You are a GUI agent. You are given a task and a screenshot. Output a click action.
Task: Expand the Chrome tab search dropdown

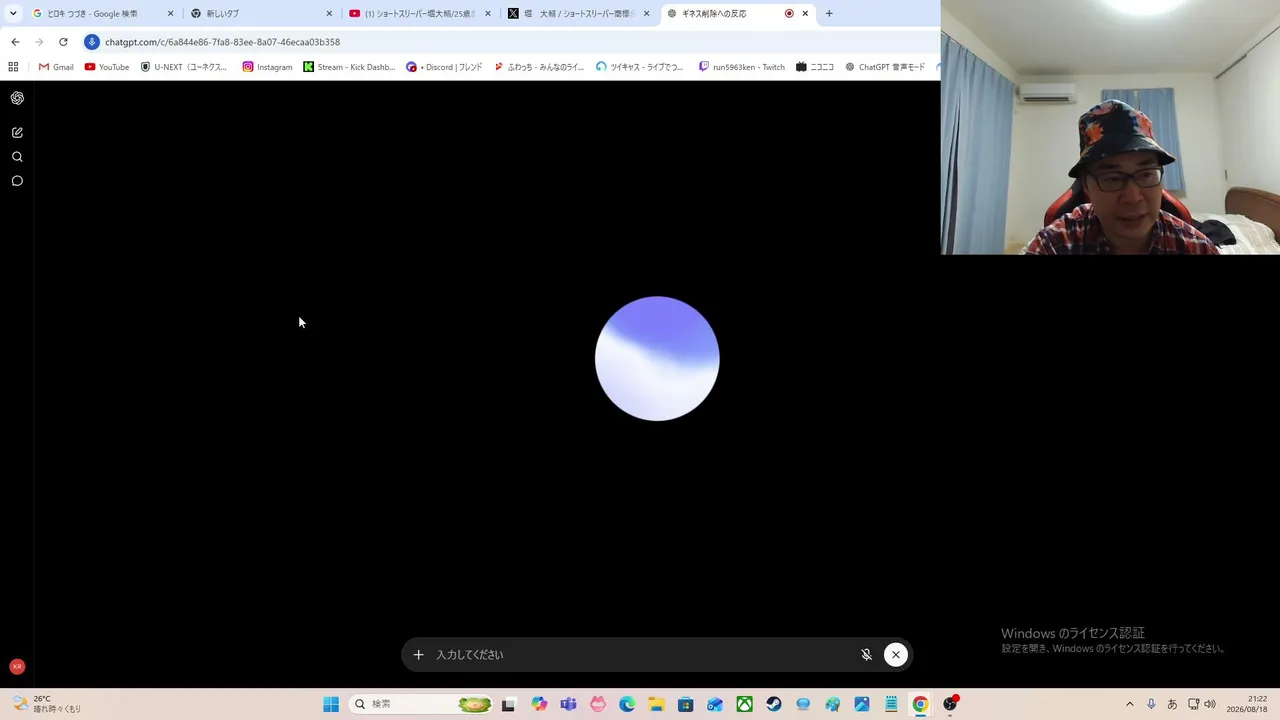[13, 13]
